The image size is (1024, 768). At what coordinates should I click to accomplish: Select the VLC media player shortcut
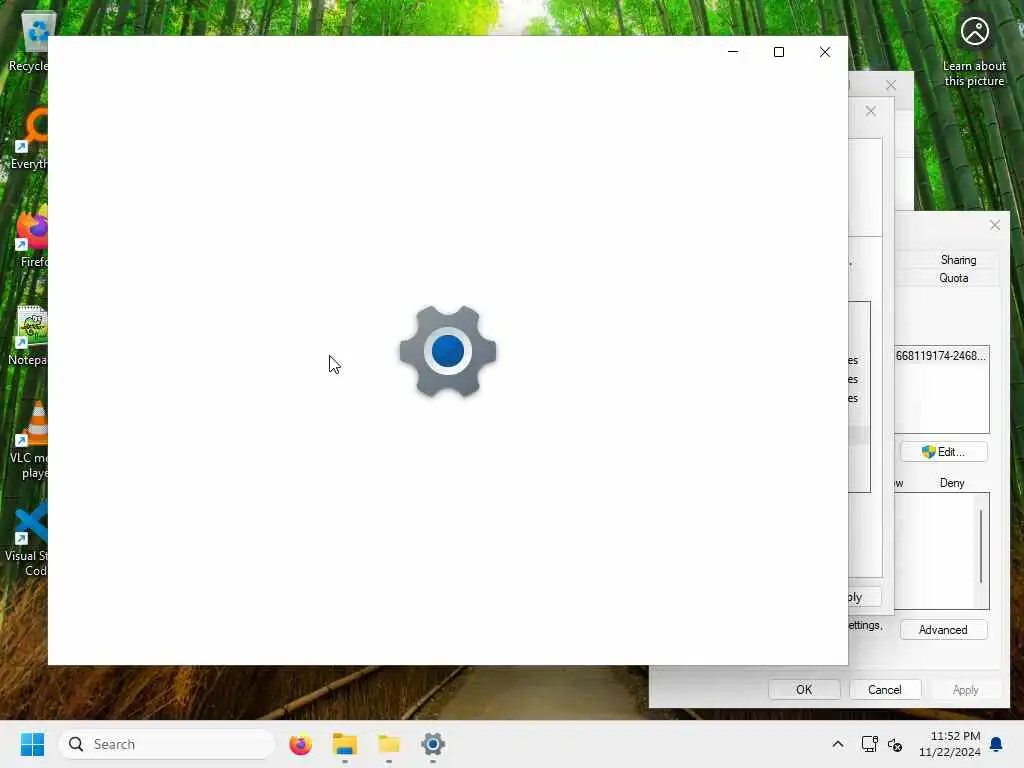30,440
